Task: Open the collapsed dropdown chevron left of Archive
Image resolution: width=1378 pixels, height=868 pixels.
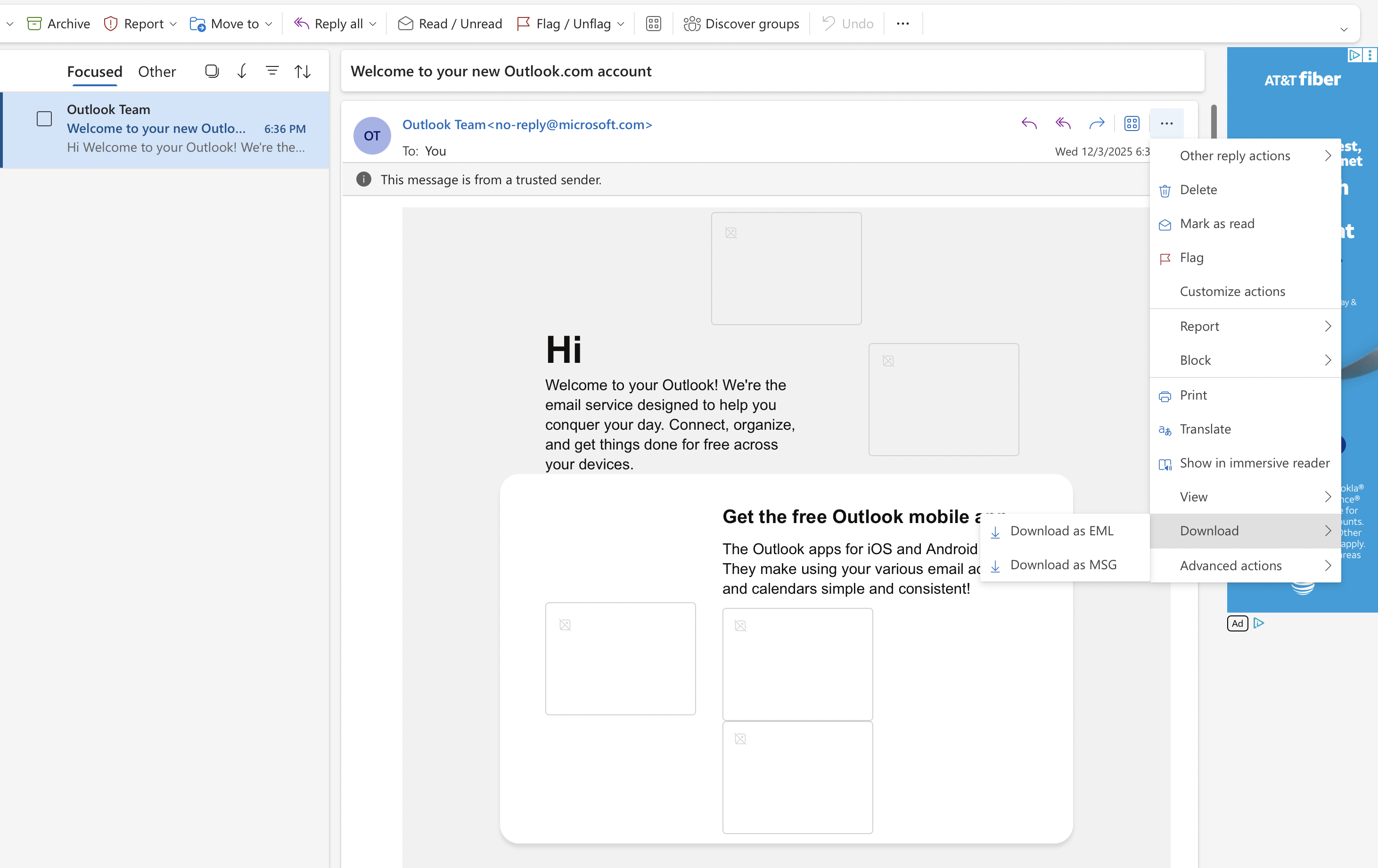Action: [10, 24]
